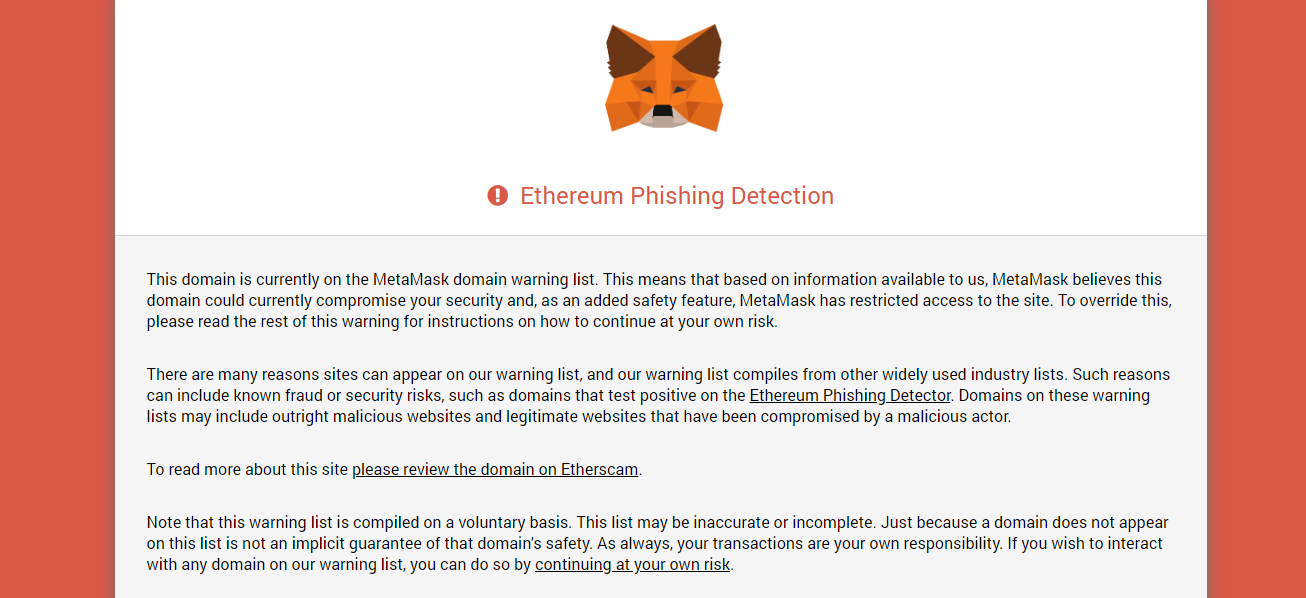Click the MetaMask fox logo
Image resolution: width=1306 pixels, height=598 pixels.
point(664,78)
